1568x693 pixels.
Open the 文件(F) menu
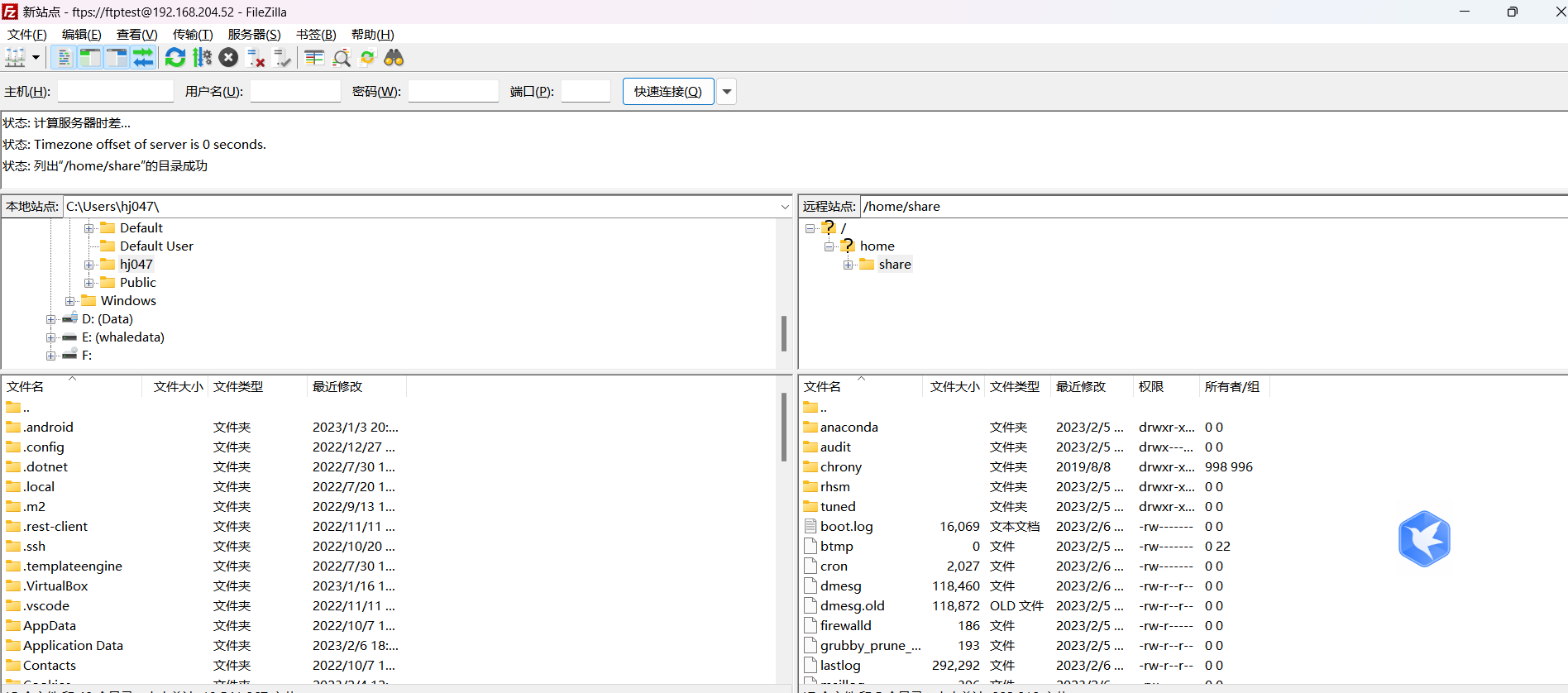point(27,35)
